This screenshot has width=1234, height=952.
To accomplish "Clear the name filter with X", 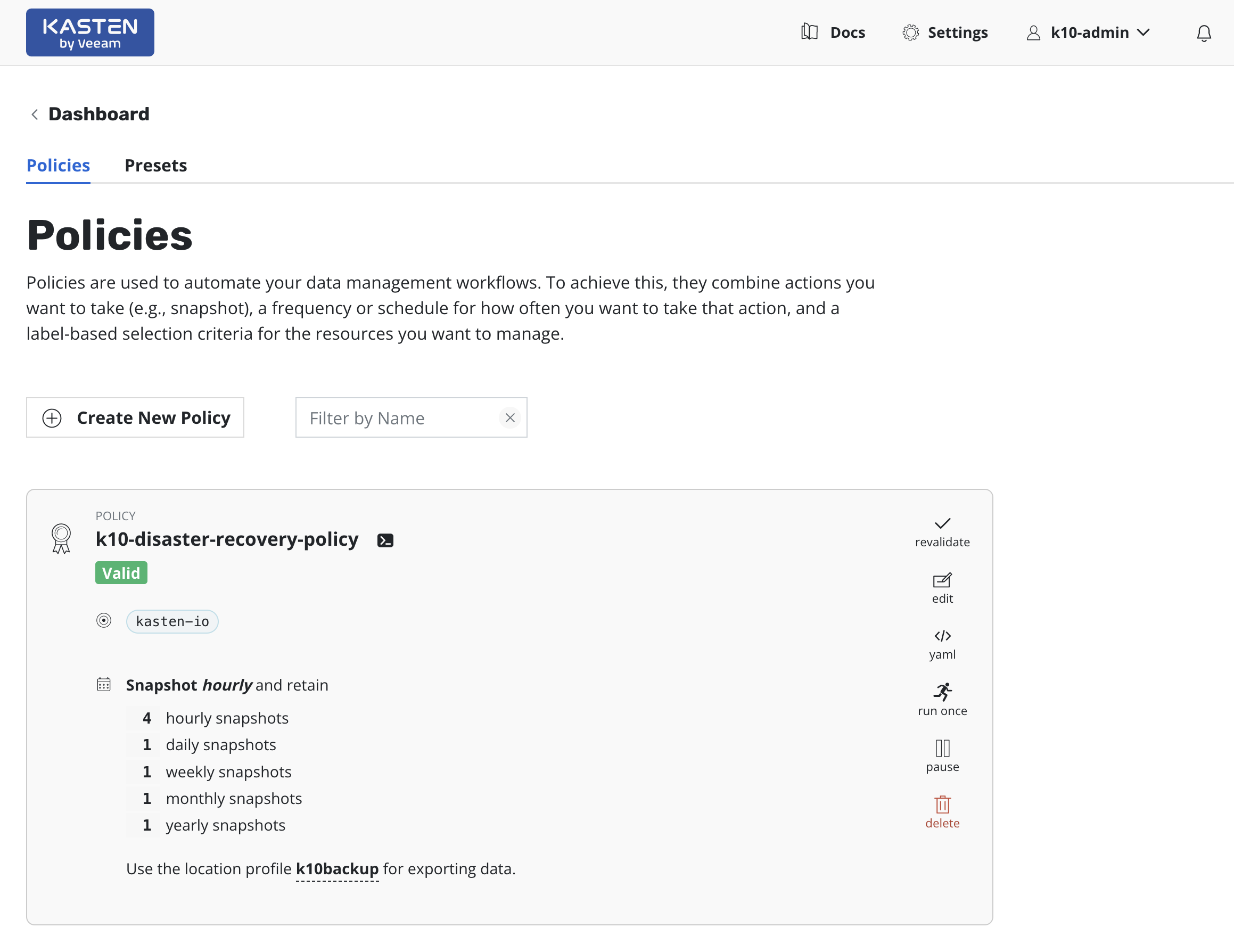I will tap(509, 417).
